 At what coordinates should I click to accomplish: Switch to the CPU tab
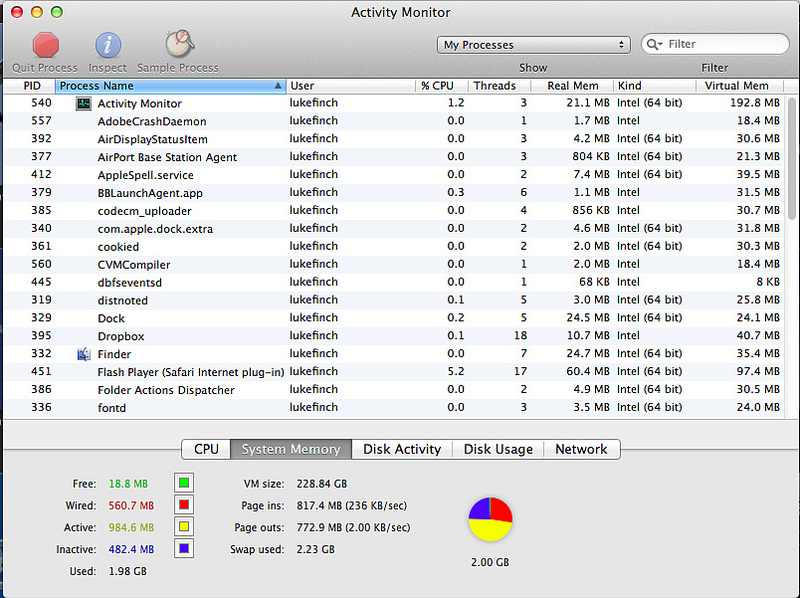(206, 449)
